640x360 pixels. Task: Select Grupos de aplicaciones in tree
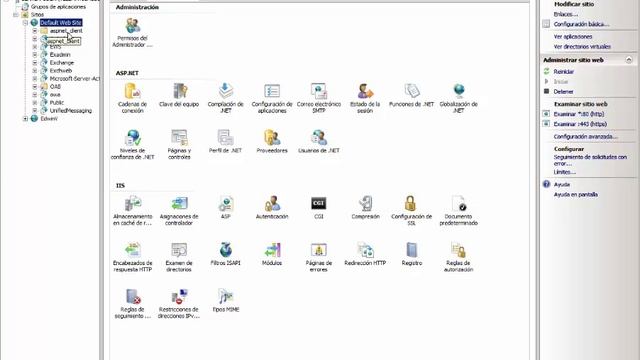tap(58, 7)
